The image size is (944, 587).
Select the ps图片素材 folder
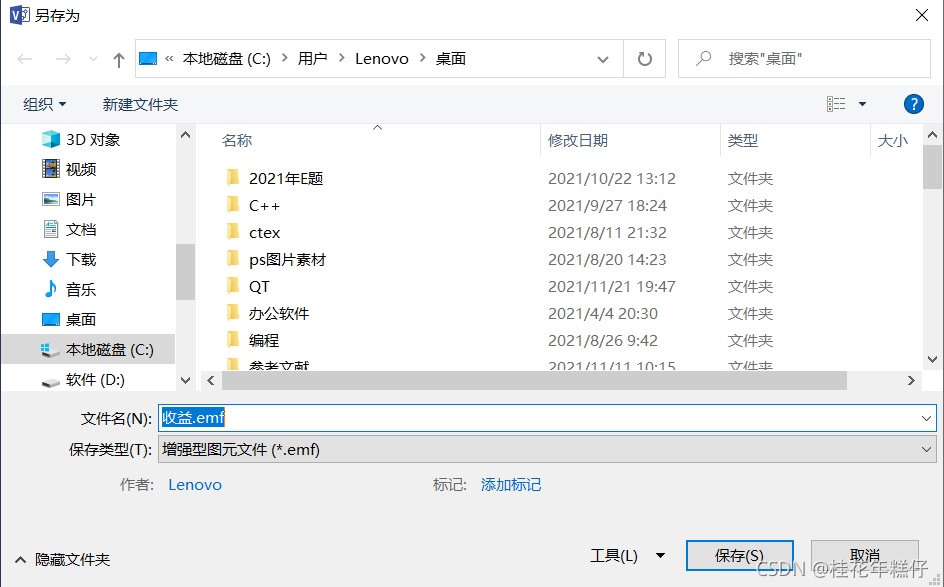click(287, 260)
